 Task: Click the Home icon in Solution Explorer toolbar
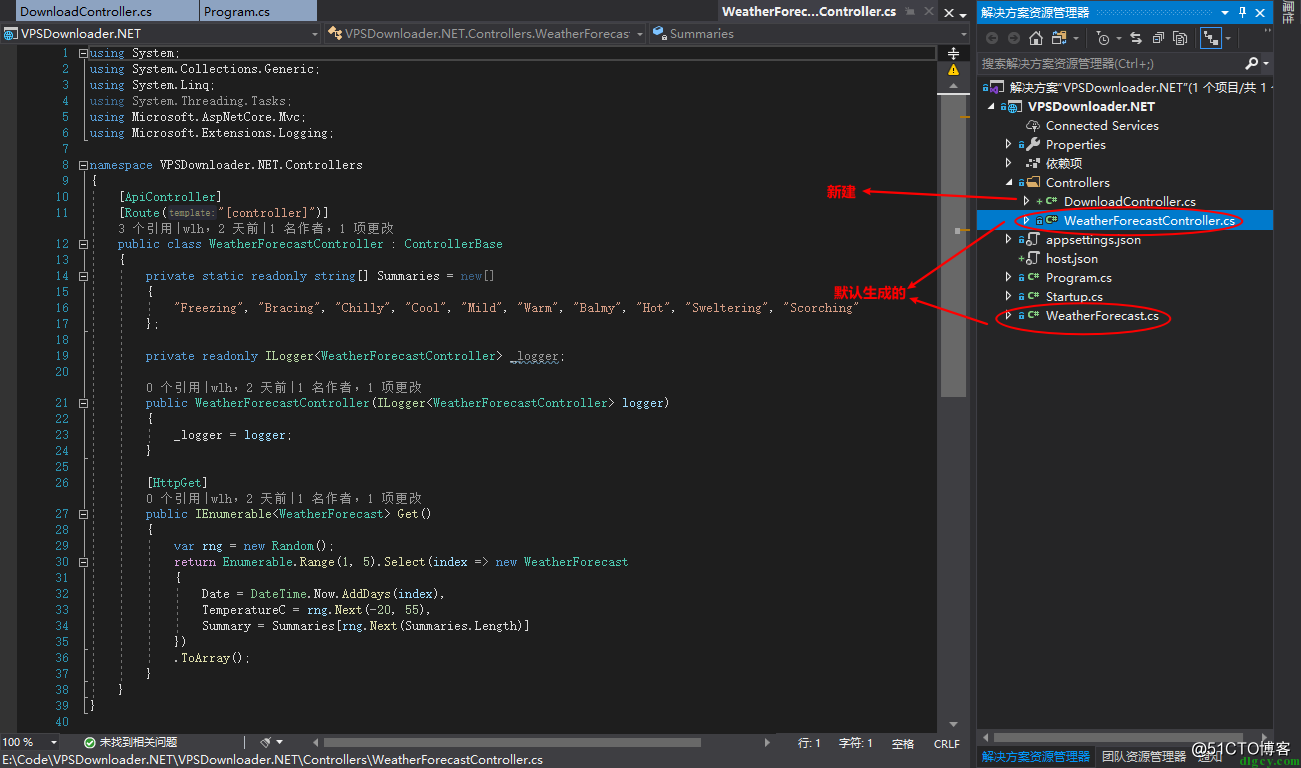click(x=1036, y=38)
